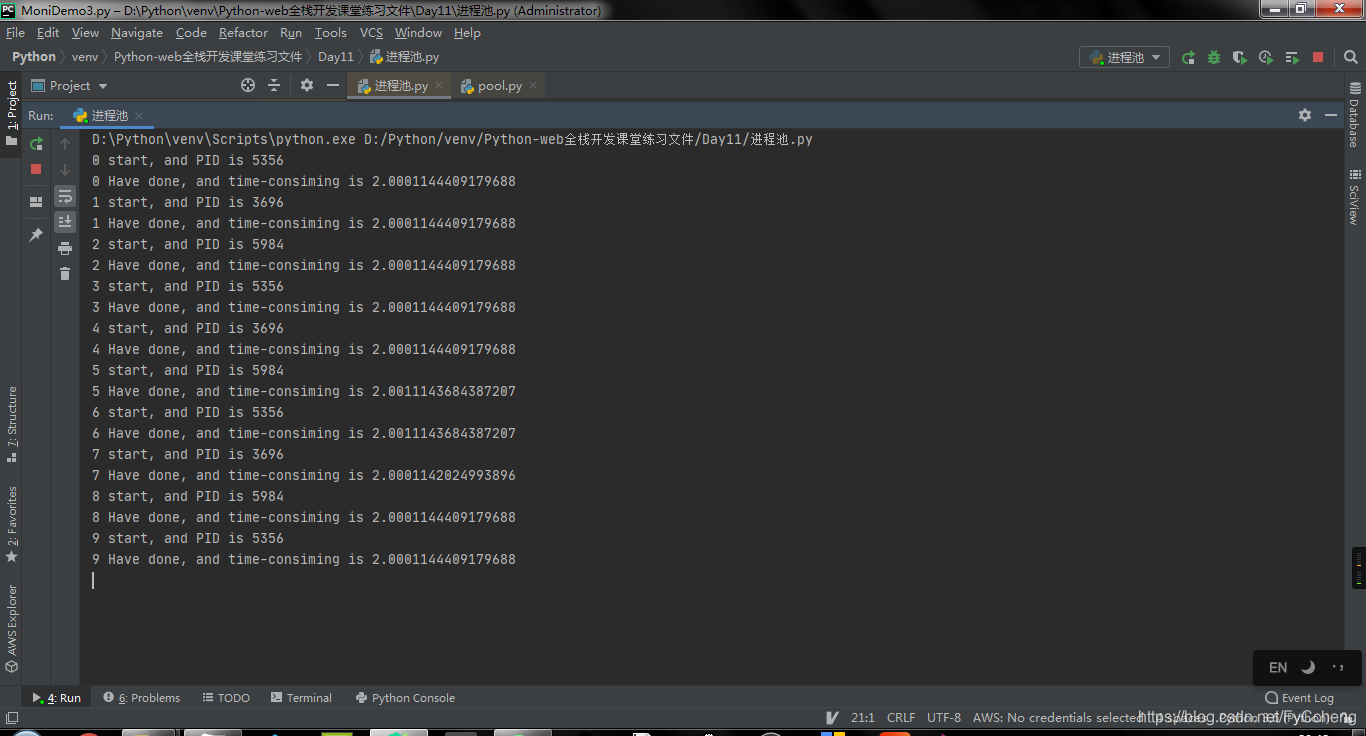This screenshot has width=1366, height=736.
Task: Open the Terminal bottom tab
Action: coord(300,698)
